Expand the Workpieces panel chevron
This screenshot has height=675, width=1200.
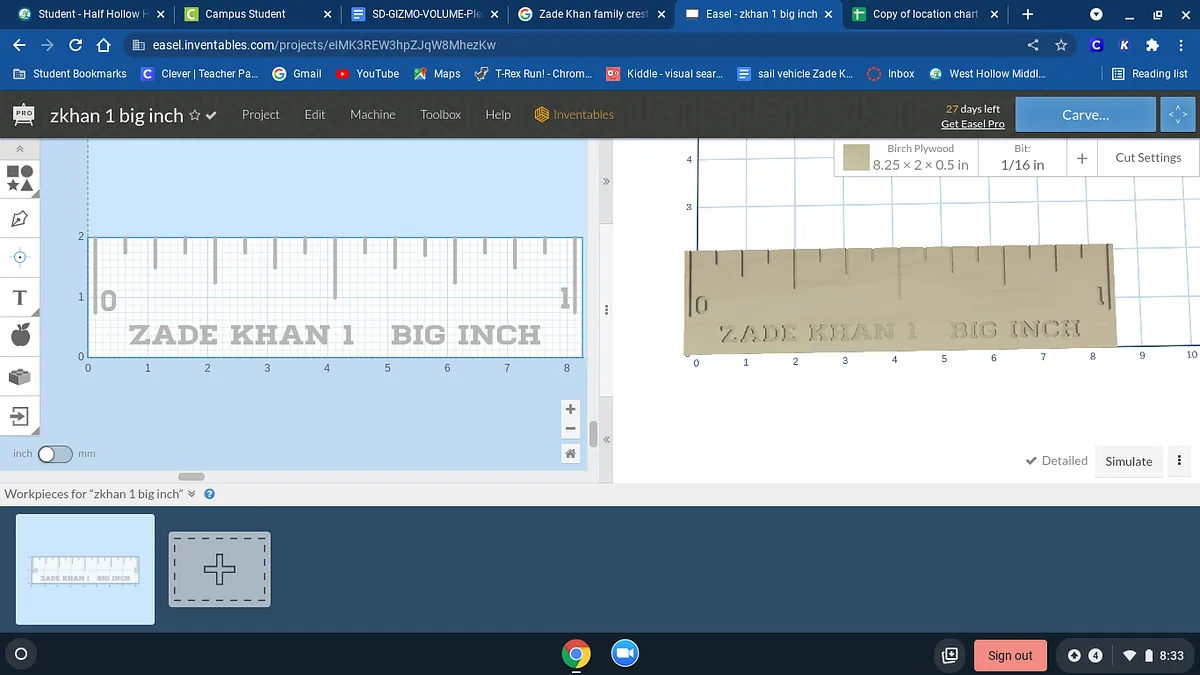(192, 494)
